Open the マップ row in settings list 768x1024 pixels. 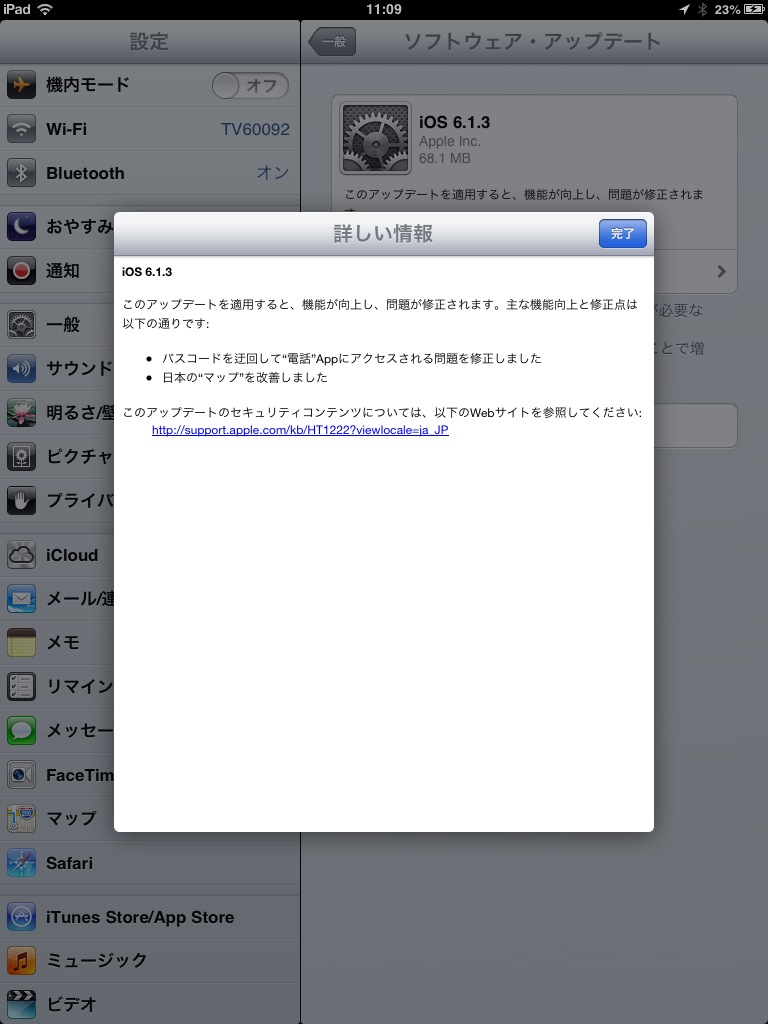coord(150,818)
